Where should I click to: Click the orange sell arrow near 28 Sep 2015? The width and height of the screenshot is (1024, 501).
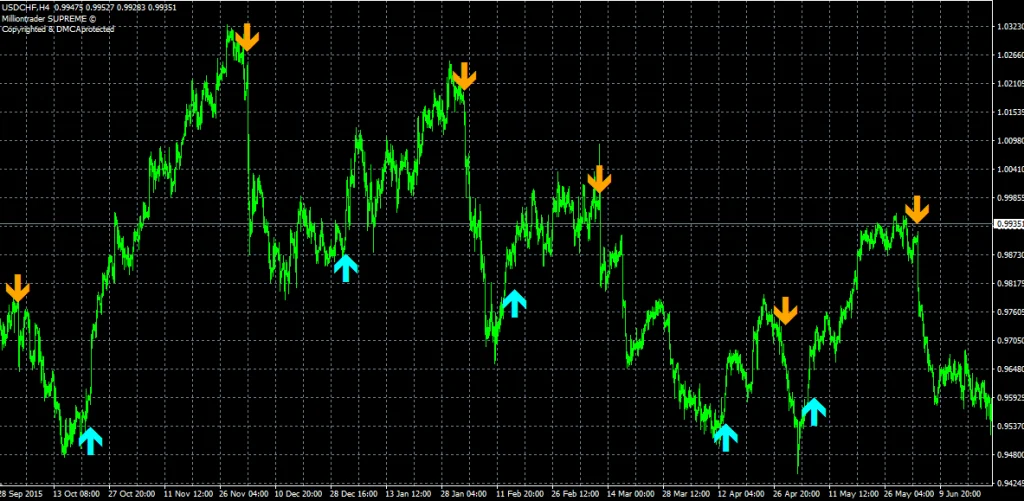[x=17, y=288]
